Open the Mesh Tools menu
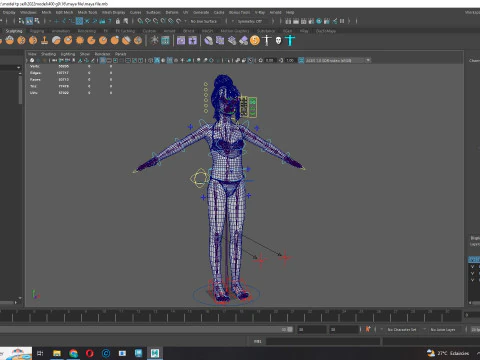 point(87,12)
